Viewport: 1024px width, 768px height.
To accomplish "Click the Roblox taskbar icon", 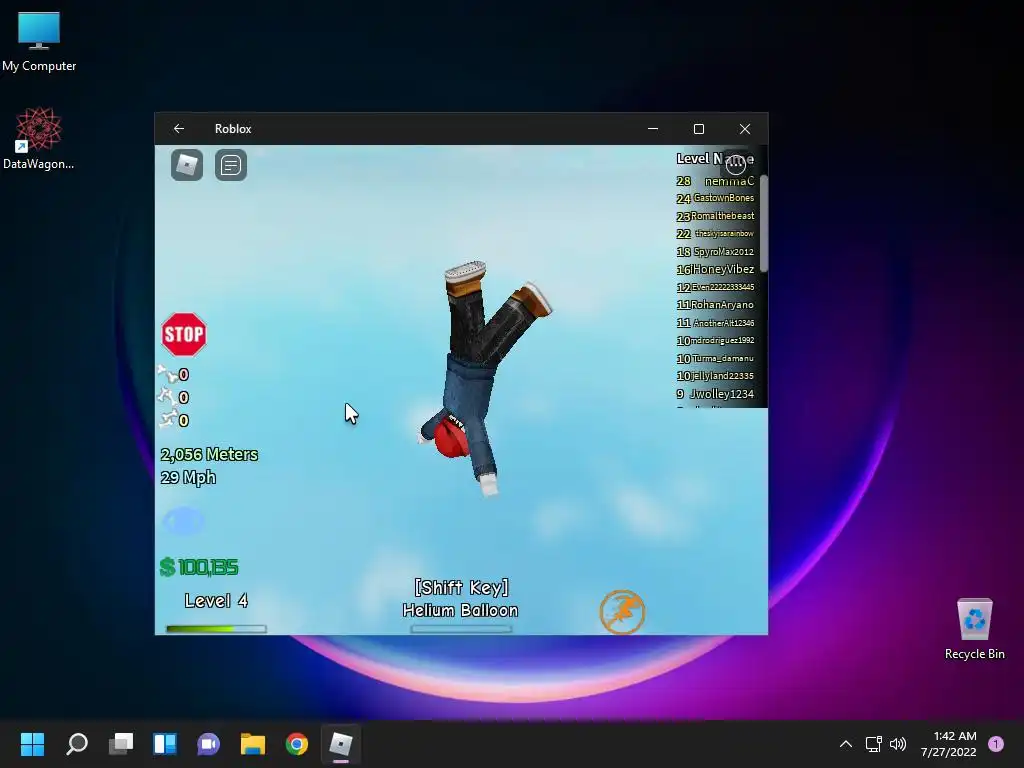I will pos(341,744).
